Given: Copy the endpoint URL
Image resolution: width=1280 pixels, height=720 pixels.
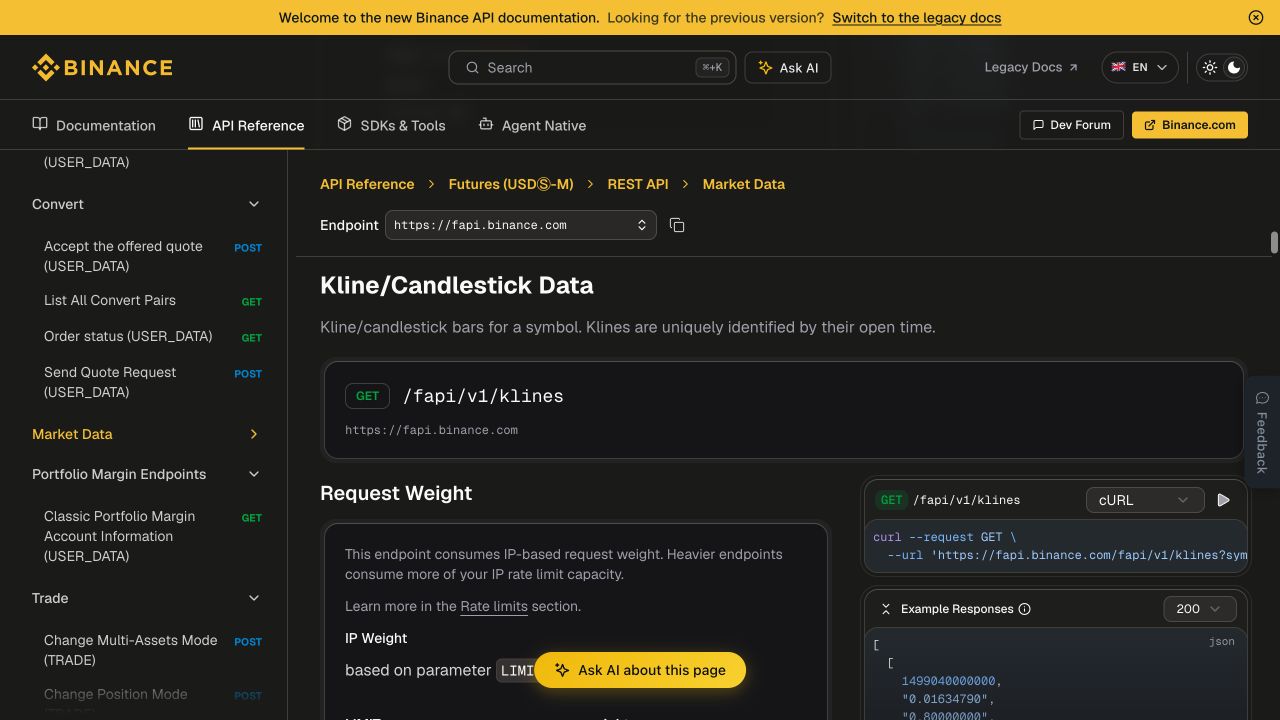Looking at the screenshot, I should pyautogui.click(x=677, y=225).
